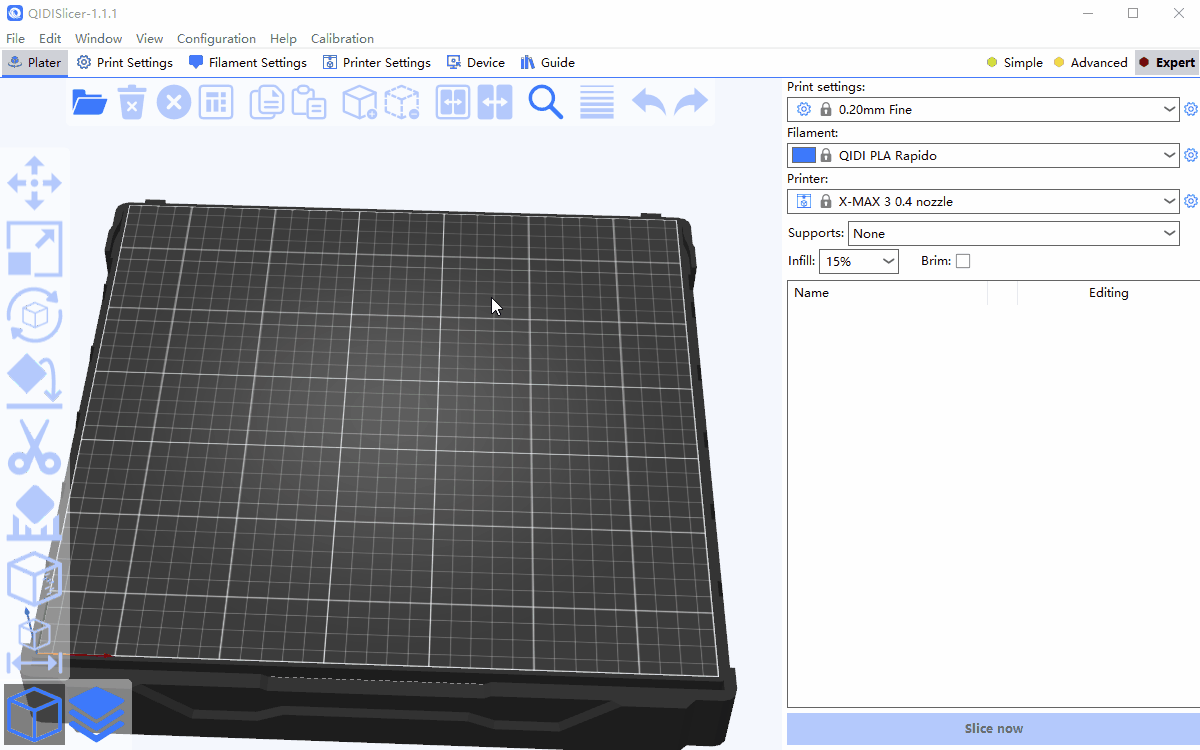1200x750 pixels.
Task: Select the Rotate tool in left sidebar
Action: (x=35, y=315)
